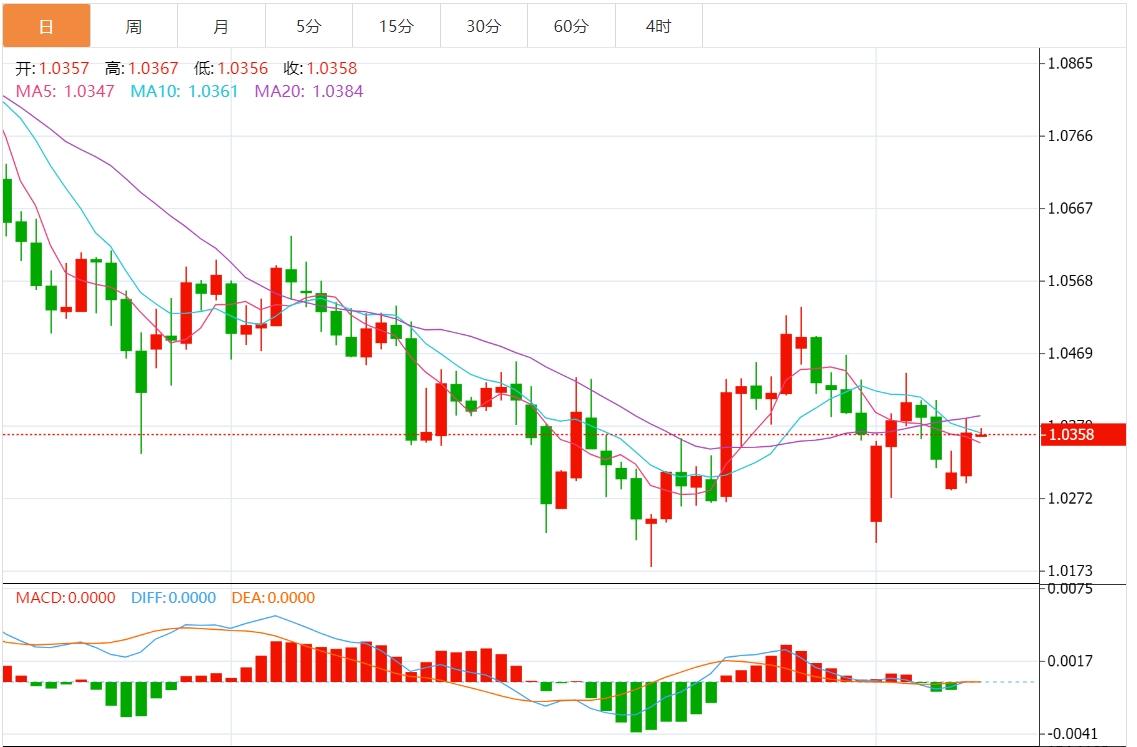Click the DIFF legend label
Screen dimensions: 1137x747
click(x=173, y=598)
